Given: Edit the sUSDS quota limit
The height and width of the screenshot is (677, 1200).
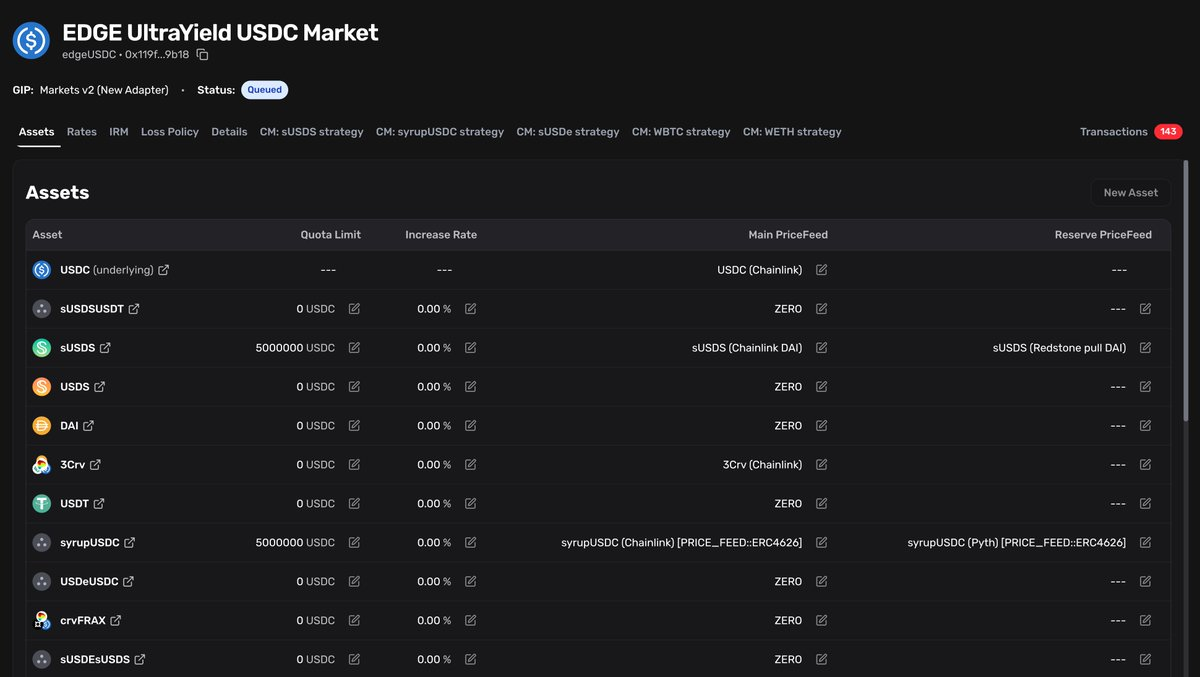Looking at the screenshot, I should point(354,348).
